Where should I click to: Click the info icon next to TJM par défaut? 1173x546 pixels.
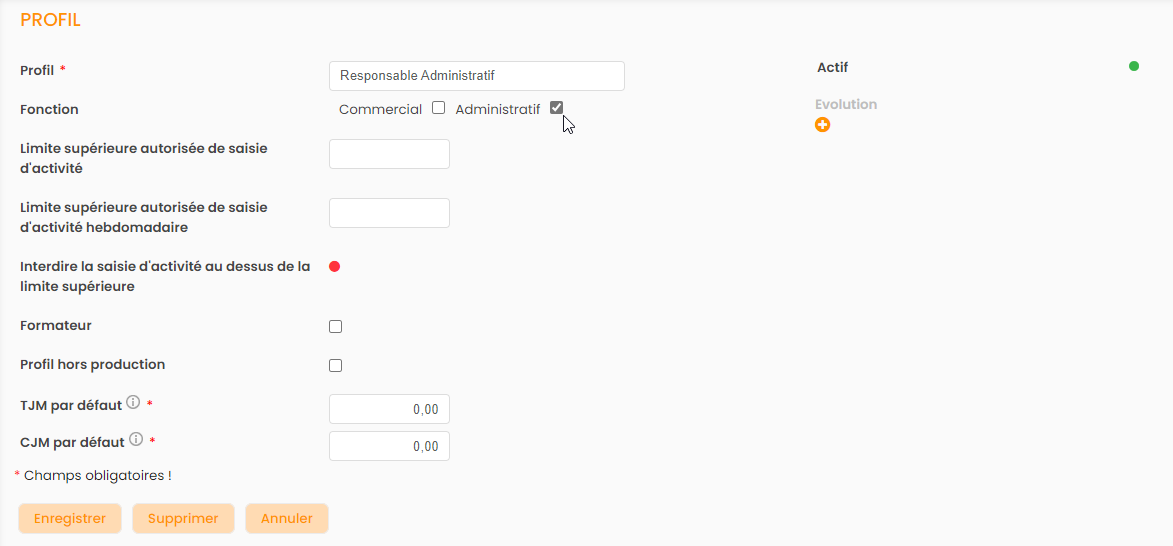[133, 403]
